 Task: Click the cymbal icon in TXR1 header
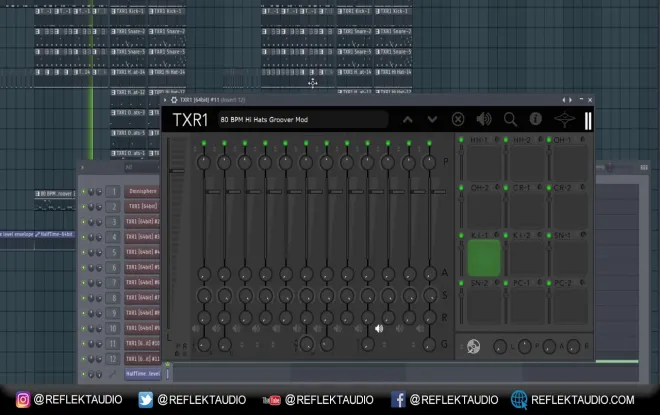[x=564, y=120]
